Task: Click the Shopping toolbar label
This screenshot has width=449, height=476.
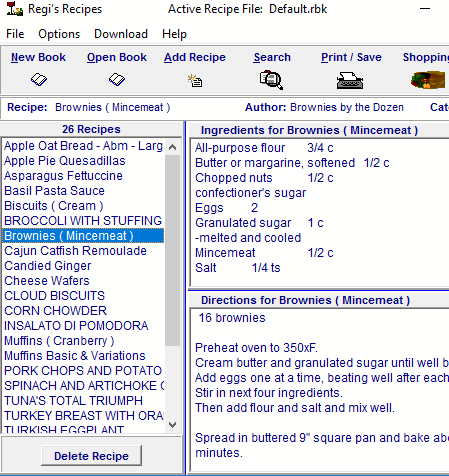Action: [426, 57]
